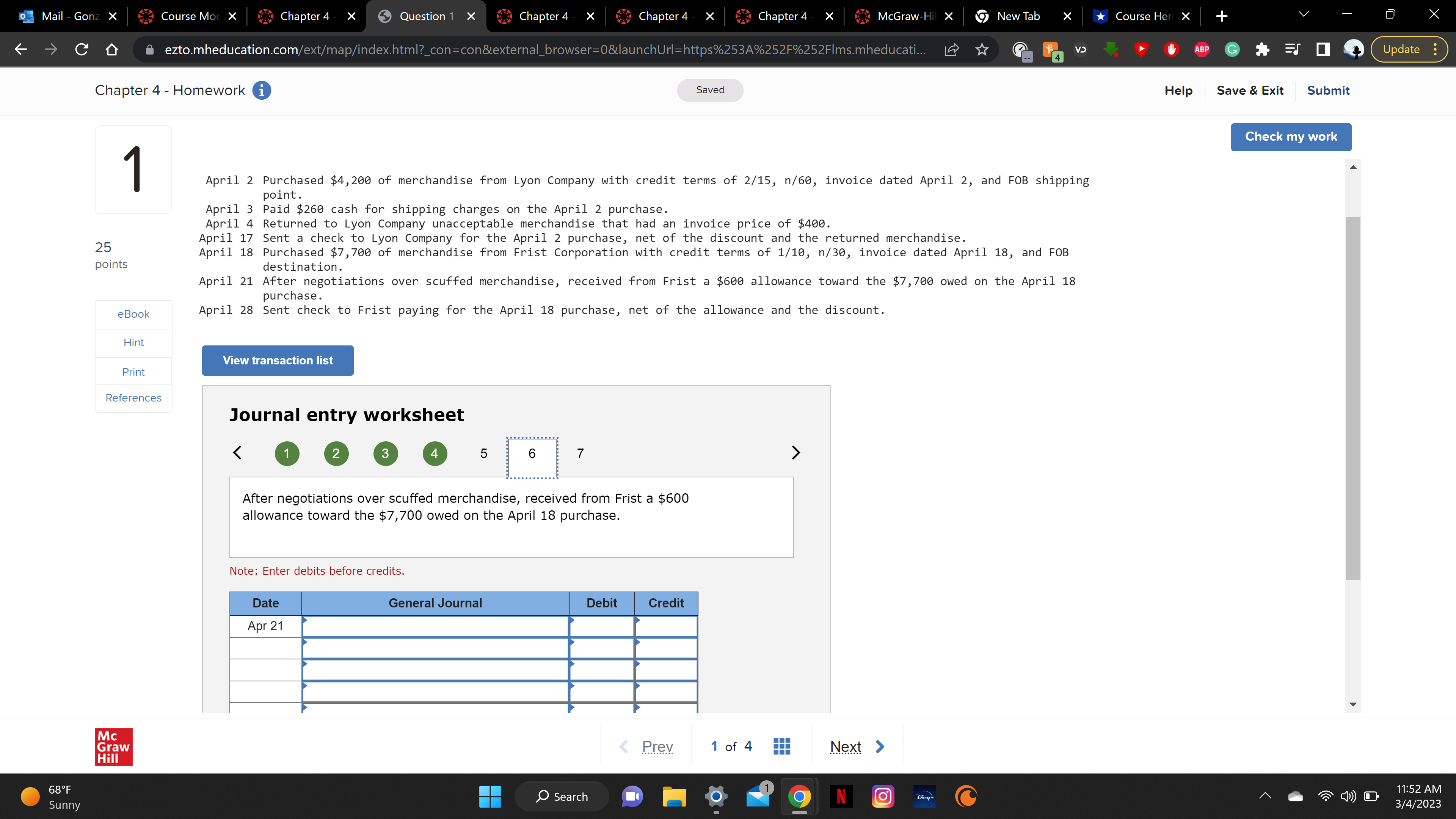Click View transaction list button

tap(278, 361)
